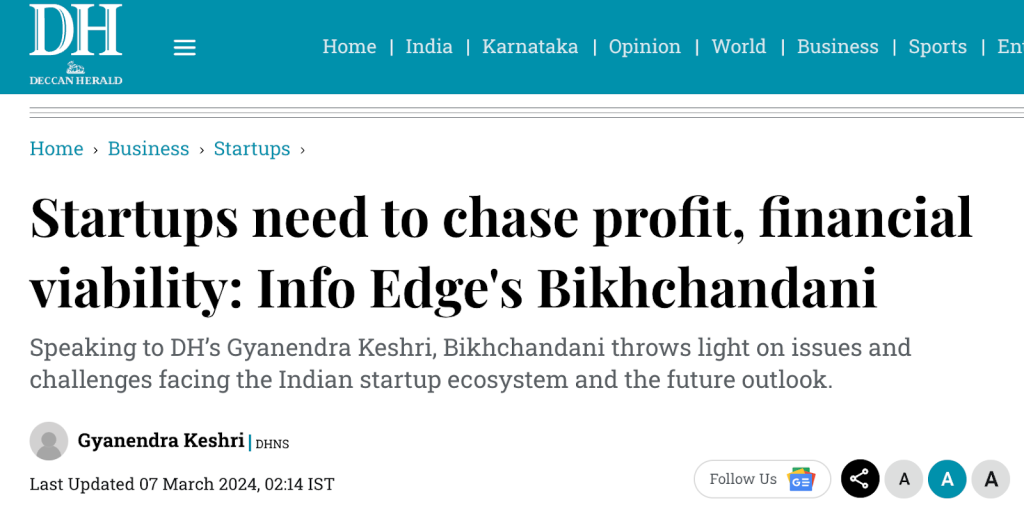
Task: Navigate to the Opinion section
Action: pos(644,47)
